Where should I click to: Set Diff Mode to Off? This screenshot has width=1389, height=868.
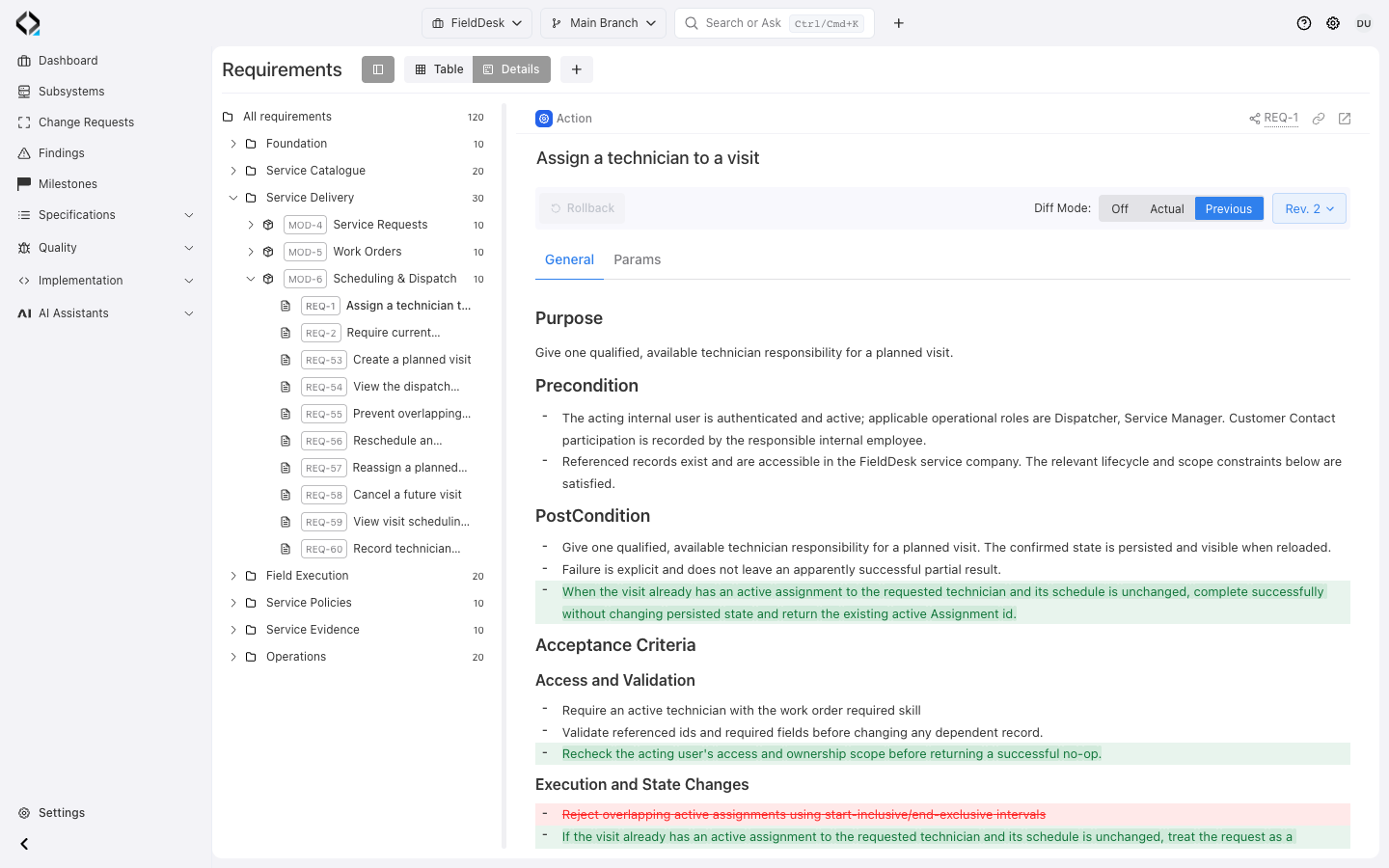coord(1120,208)
